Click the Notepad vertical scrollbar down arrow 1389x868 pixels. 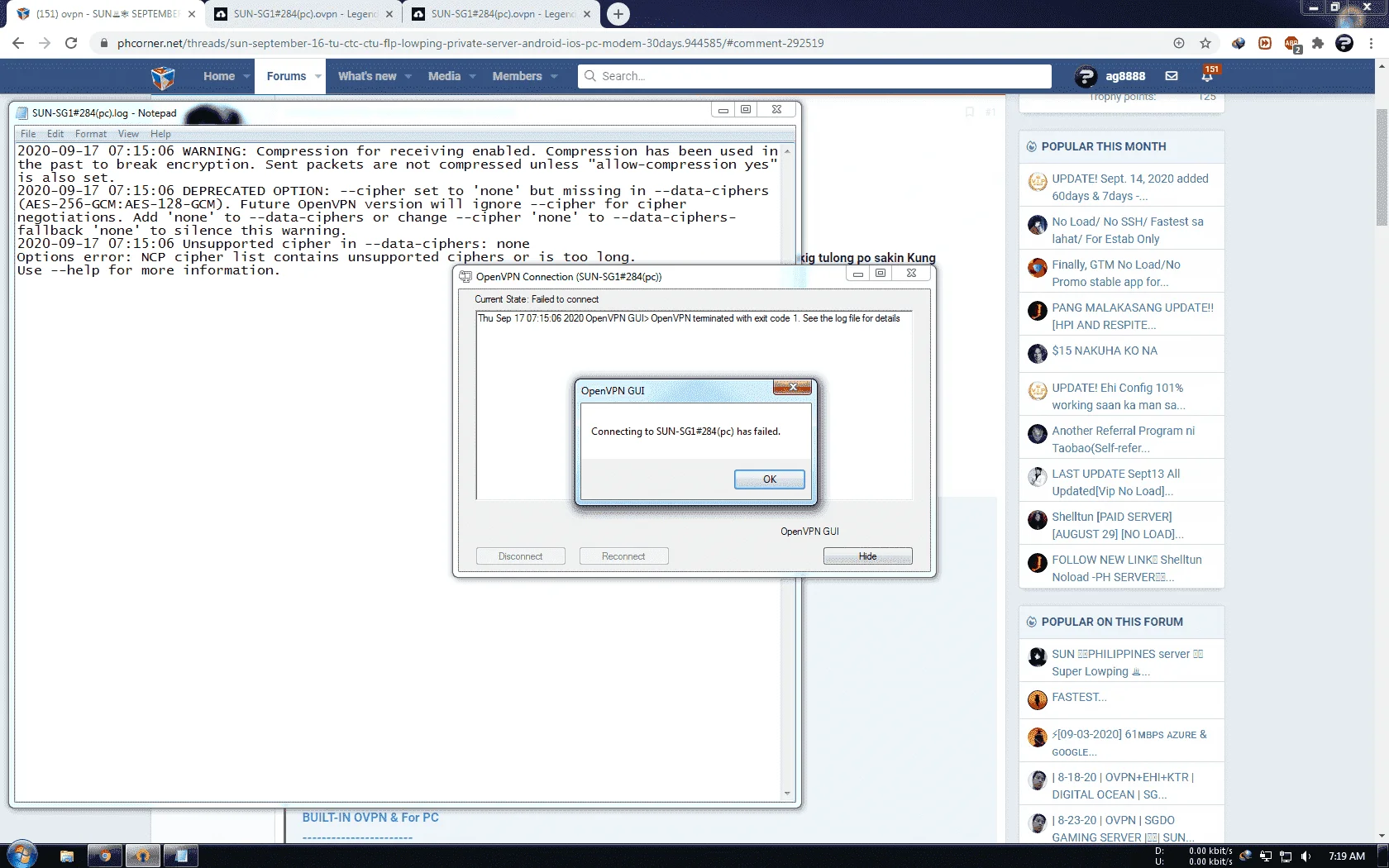[x=787, y=794]
